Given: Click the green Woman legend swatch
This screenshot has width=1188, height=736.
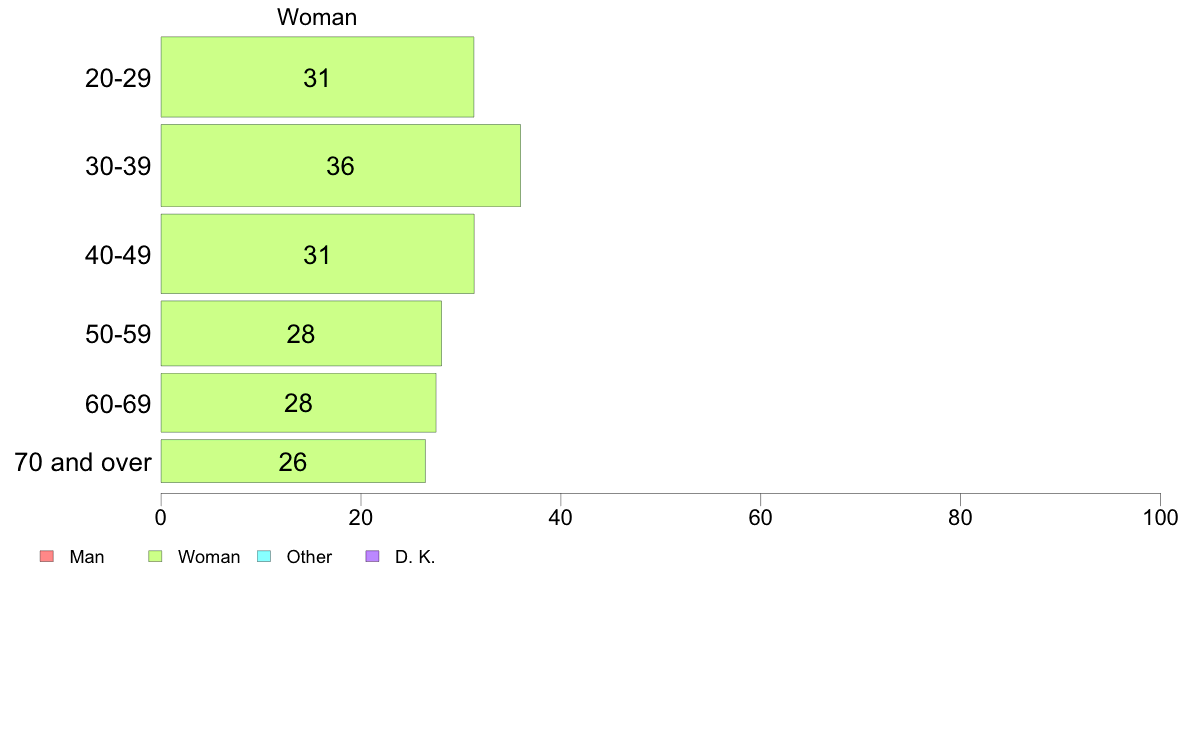Looking at the screenshot, I should 155,556.
